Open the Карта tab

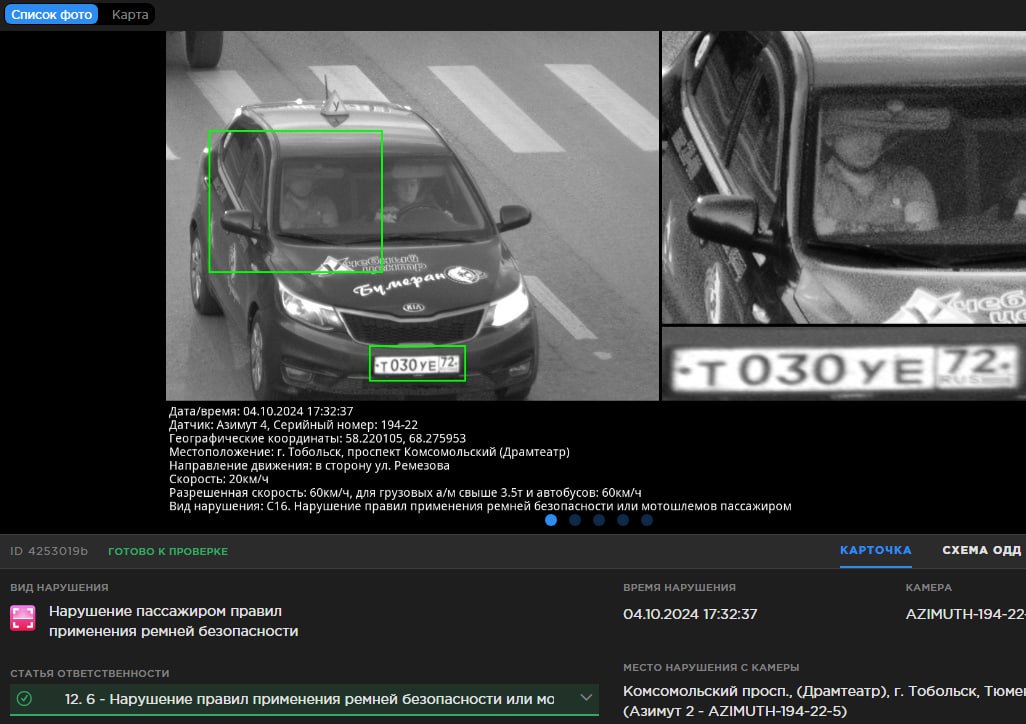coord(130,15)
